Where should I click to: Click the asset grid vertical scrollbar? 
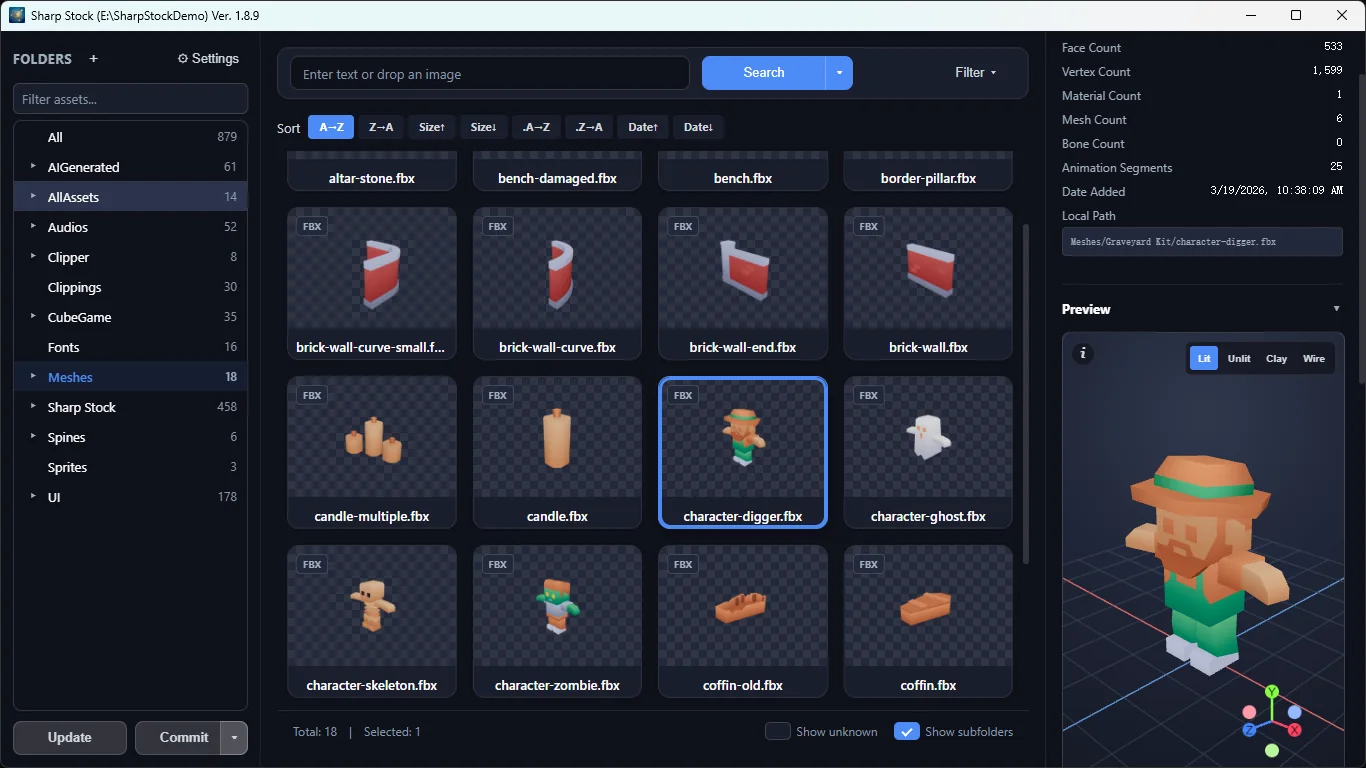click(1026, 395)
